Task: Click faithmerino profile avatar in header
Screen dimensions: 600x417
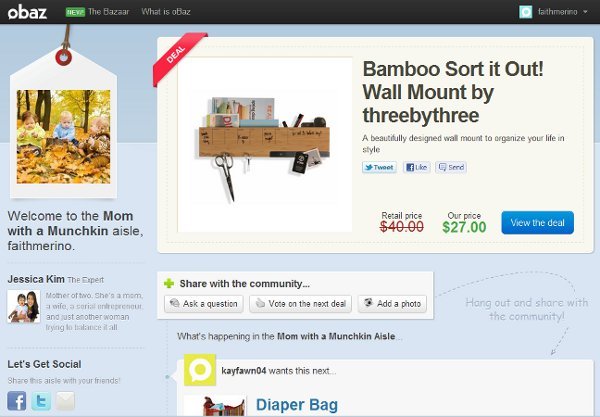Action: coord(525,12)
